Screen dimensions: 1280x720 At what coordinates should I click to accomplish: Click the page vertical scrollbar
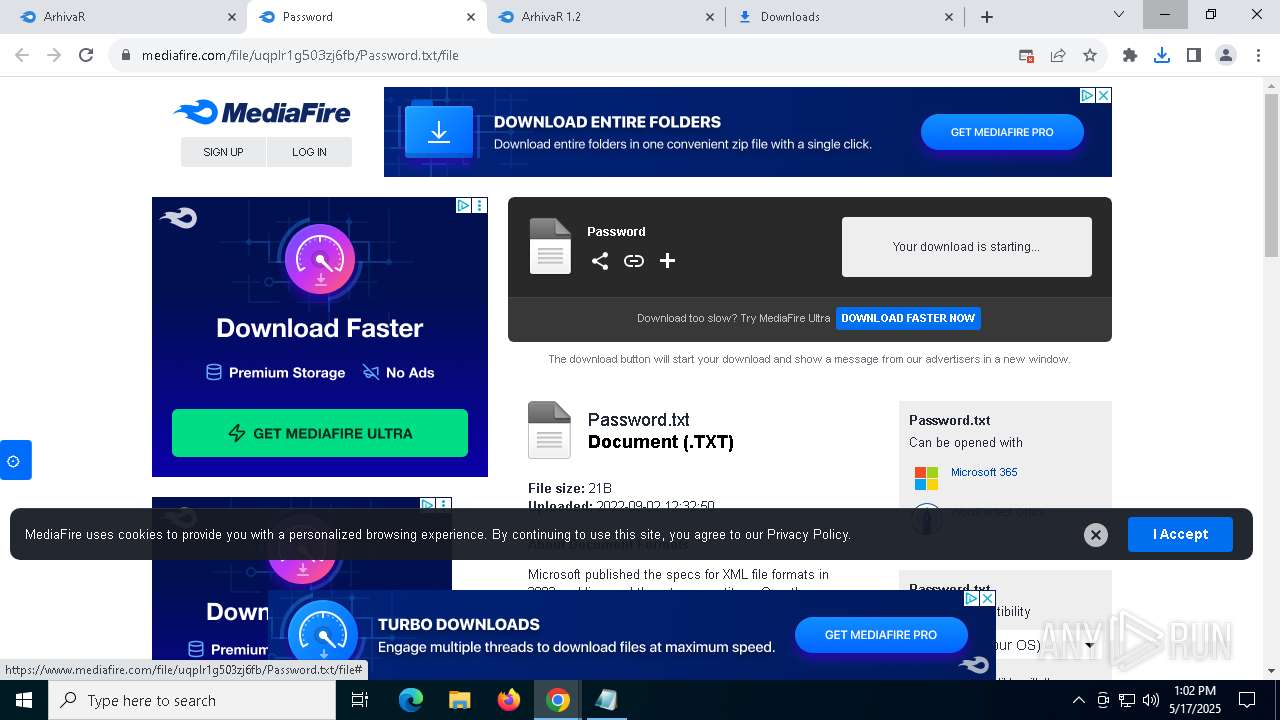click(x=1271, y=176)
